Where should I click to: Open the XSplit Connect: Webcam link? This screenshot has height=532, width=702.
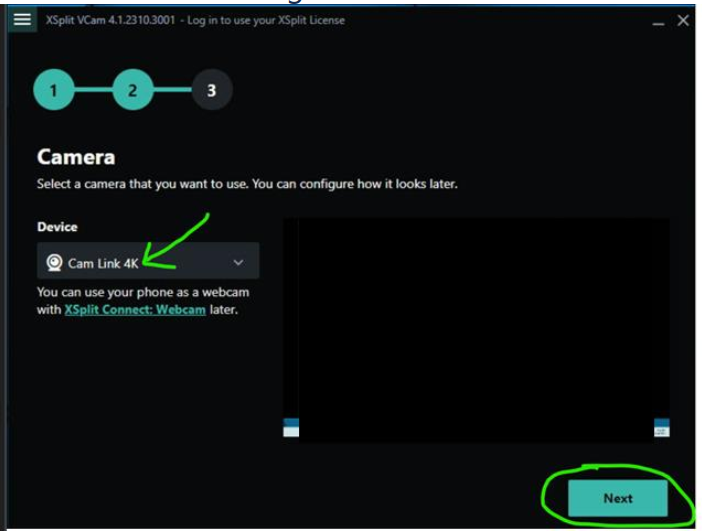135,309
